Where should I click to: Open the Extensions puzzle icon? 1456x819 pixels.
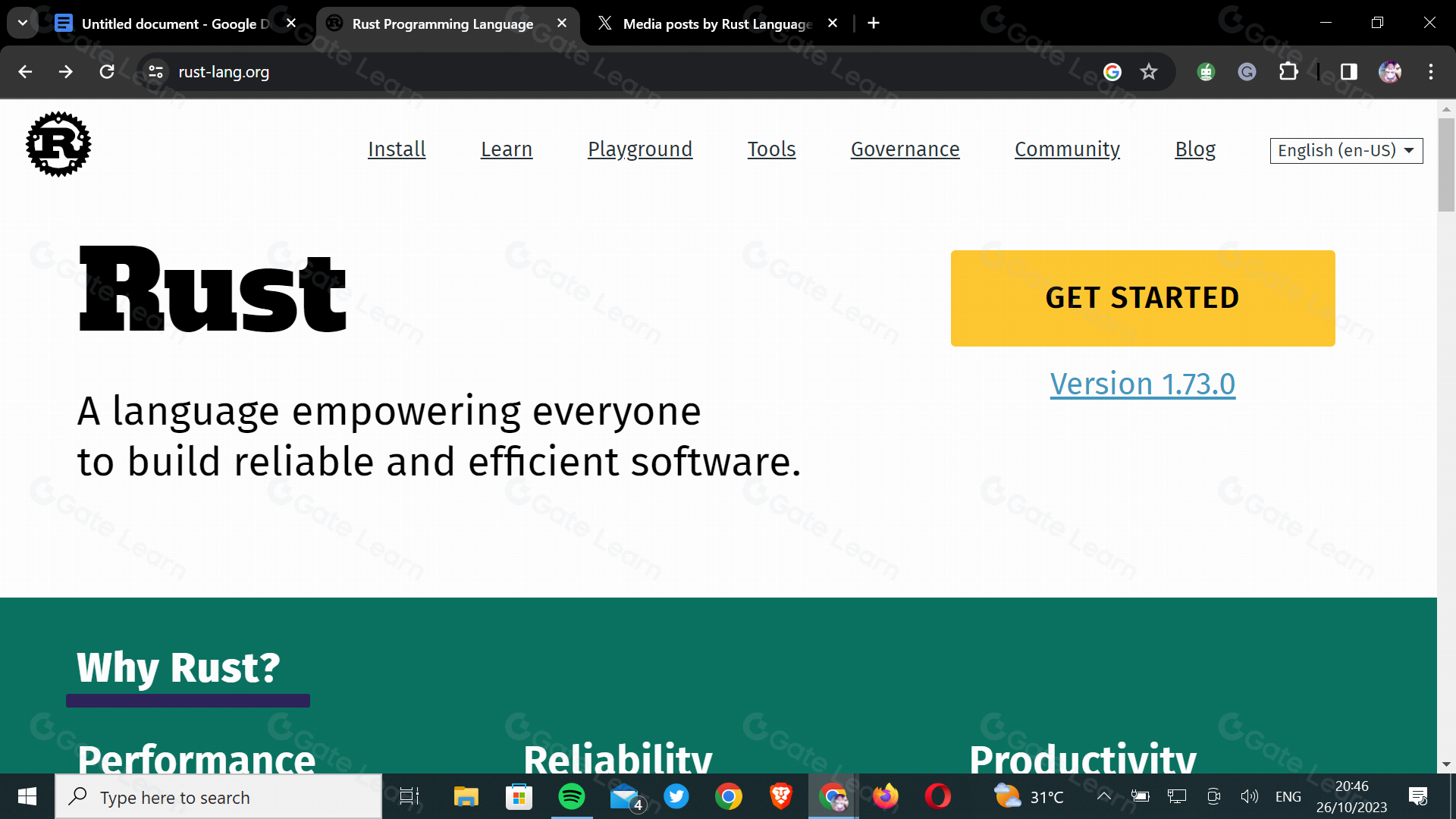1288,72
